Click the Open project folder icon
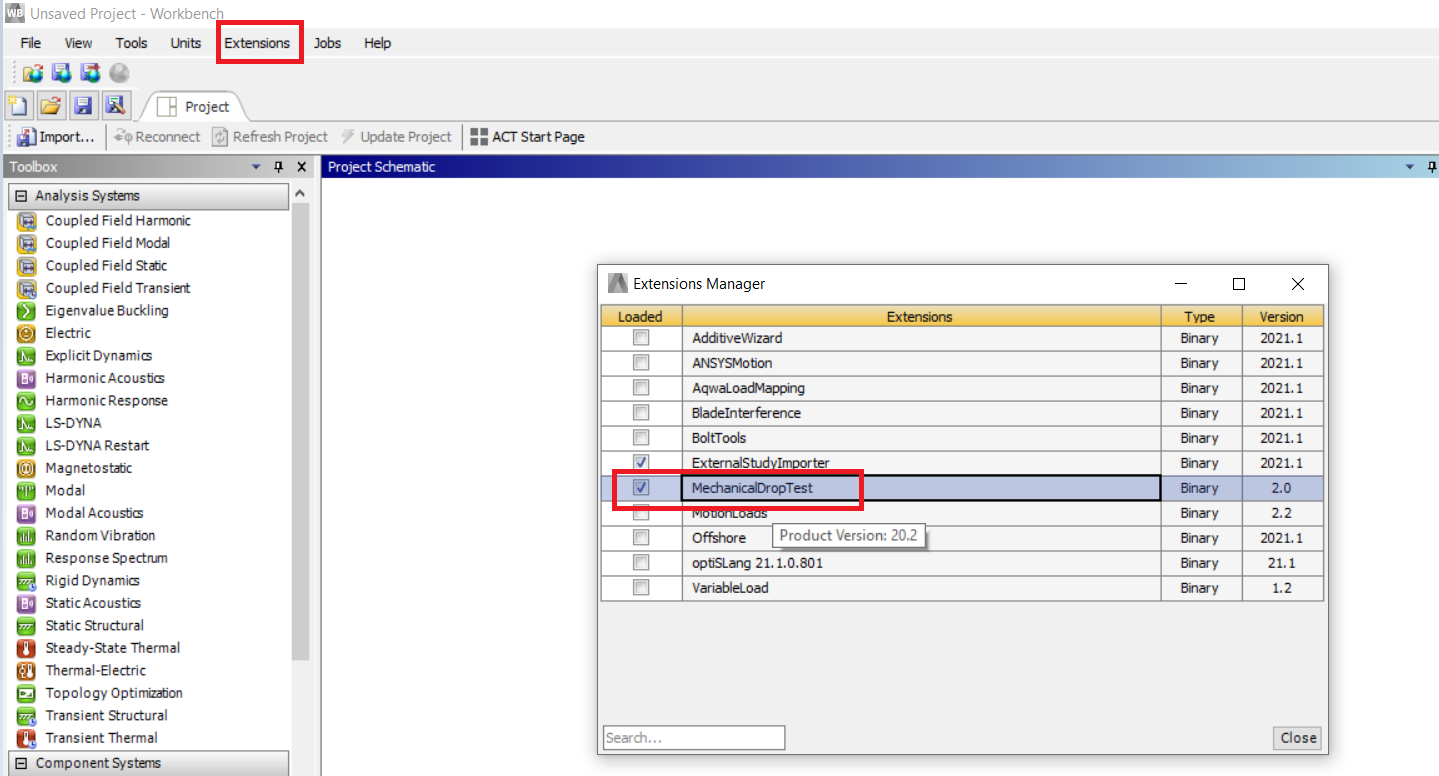The image size is (1439, 776). click(x=51, y=106)
